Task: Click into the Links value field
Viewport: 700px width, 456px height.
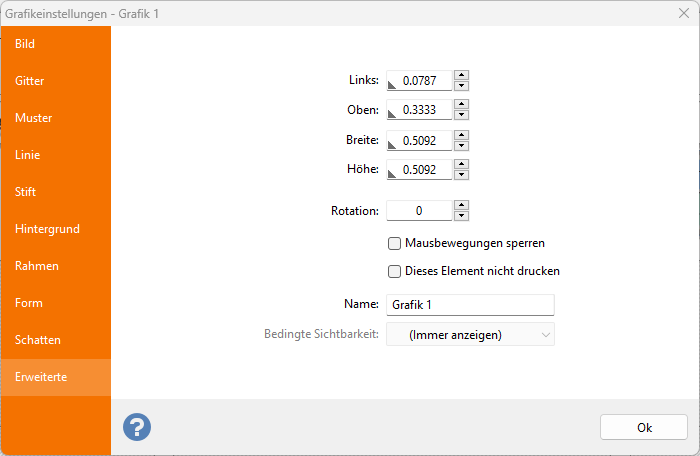Action: tap(423, 81)
